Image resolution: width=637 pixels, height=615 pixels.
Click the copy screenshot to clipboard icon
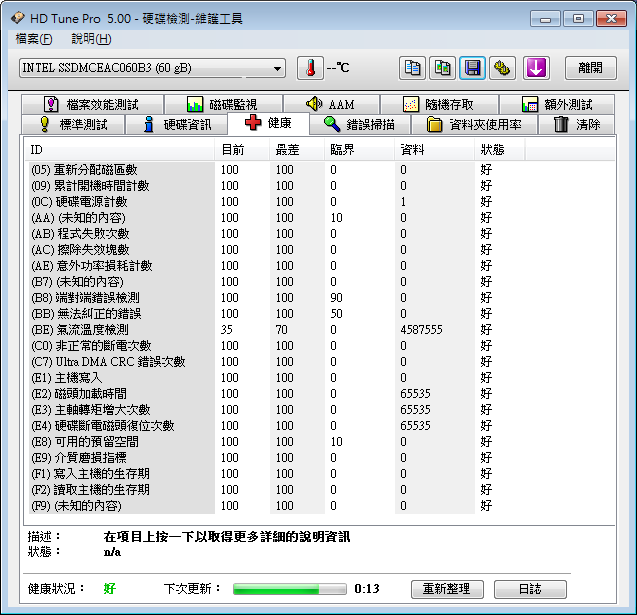(442, 68)
